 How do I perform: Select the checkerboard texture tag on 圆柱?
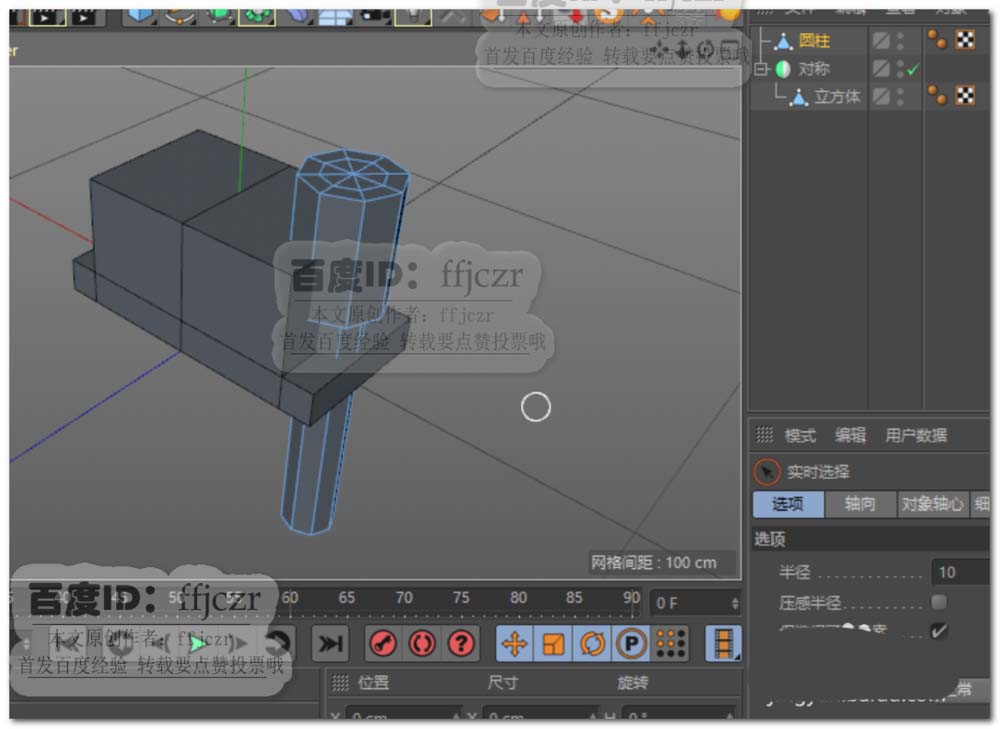(x=966, y=40)
